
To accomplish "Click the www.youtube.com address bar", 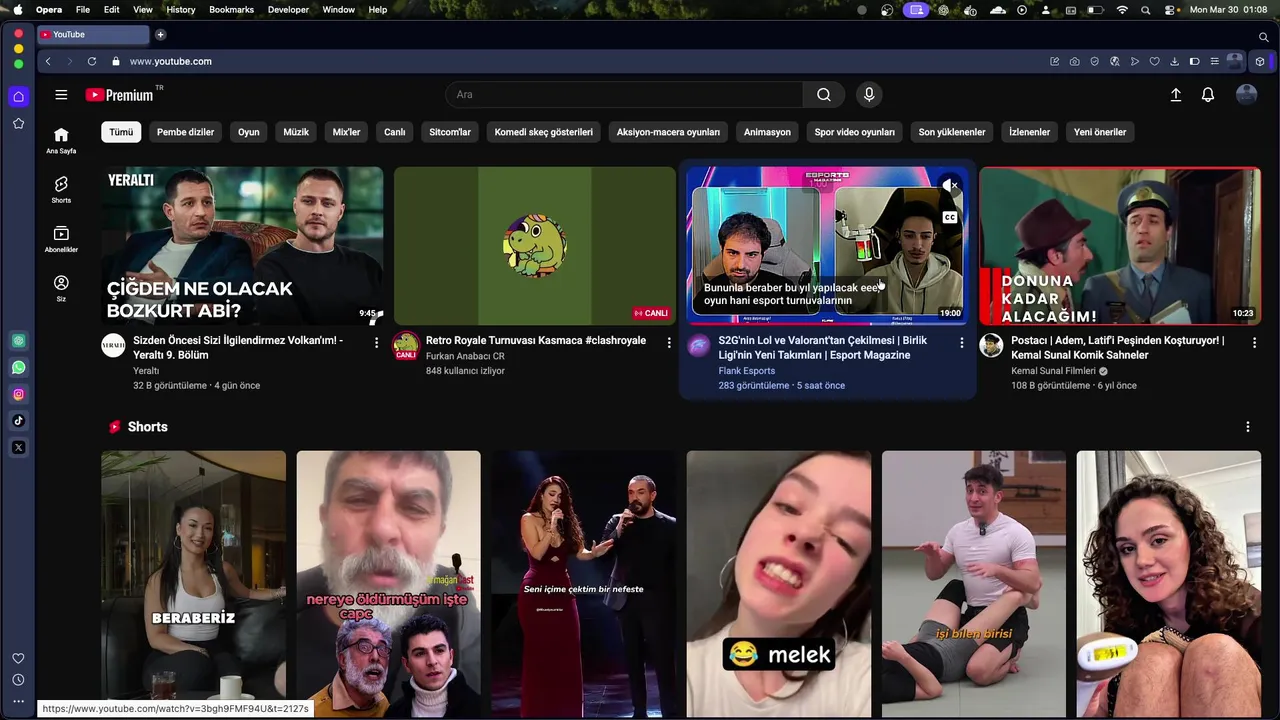I will pos(170,61).
